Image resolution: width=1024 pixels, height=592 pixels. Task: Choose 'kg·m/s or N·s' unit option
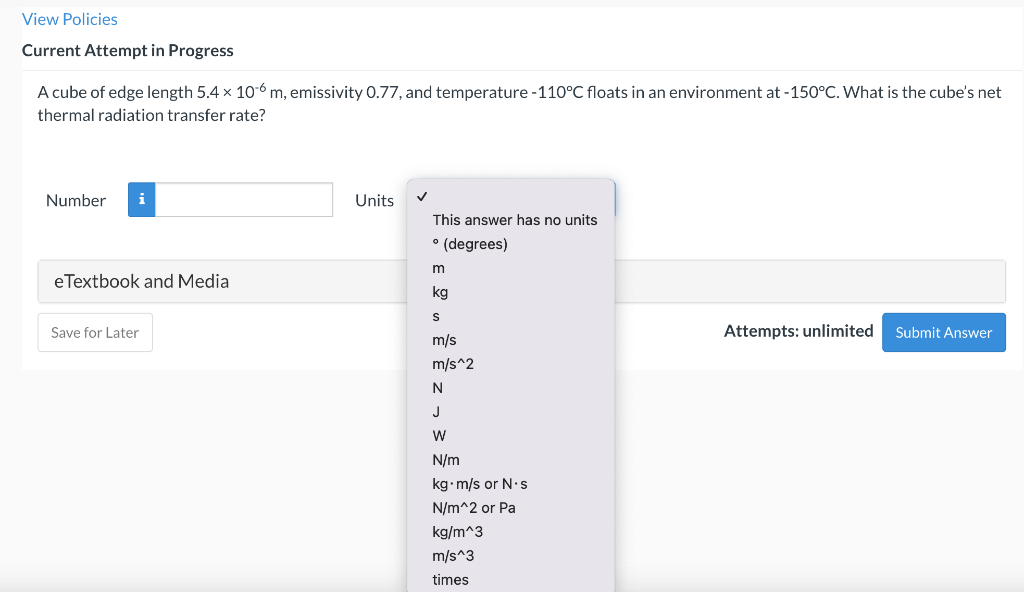tap(479, 484)
